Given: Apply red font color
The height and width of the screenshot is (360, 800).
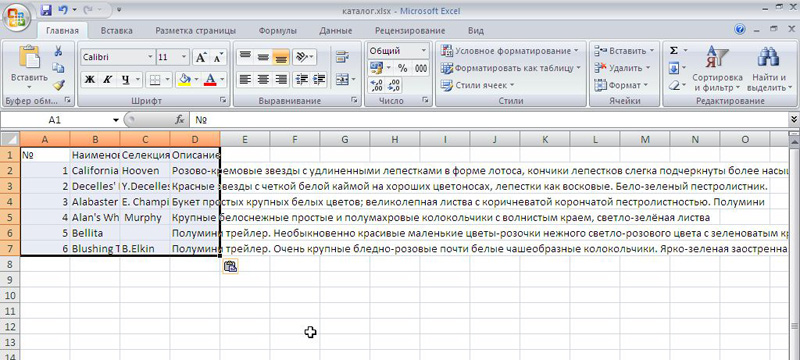Looking at the screenshot, I should [210, 80].
